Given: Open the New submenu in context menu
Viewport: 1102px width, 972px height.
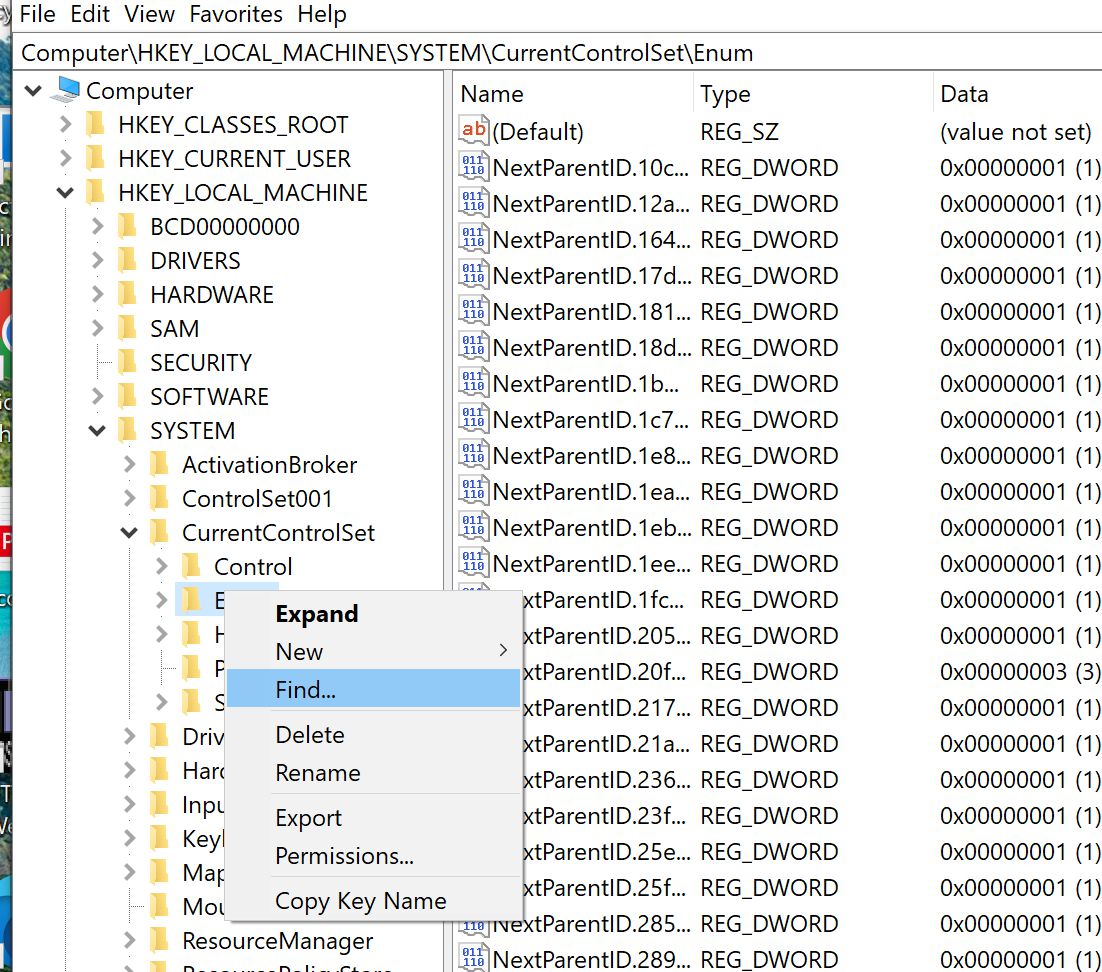Looking at the screenshot, I should 299,651.
